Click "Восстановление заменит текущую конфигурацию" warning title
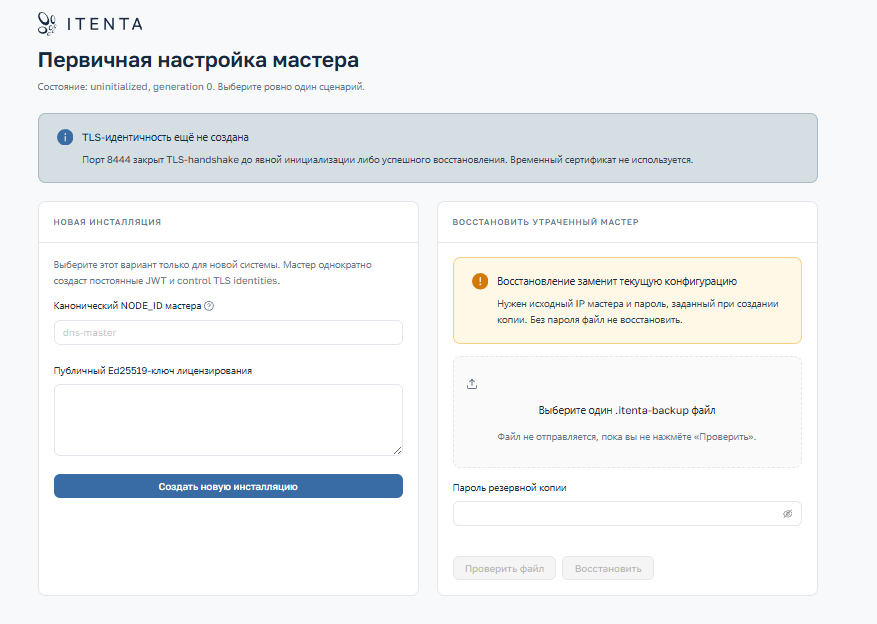The width and height of the screenshot is (877, 624). pyautogui.click(x=617, y=281)
